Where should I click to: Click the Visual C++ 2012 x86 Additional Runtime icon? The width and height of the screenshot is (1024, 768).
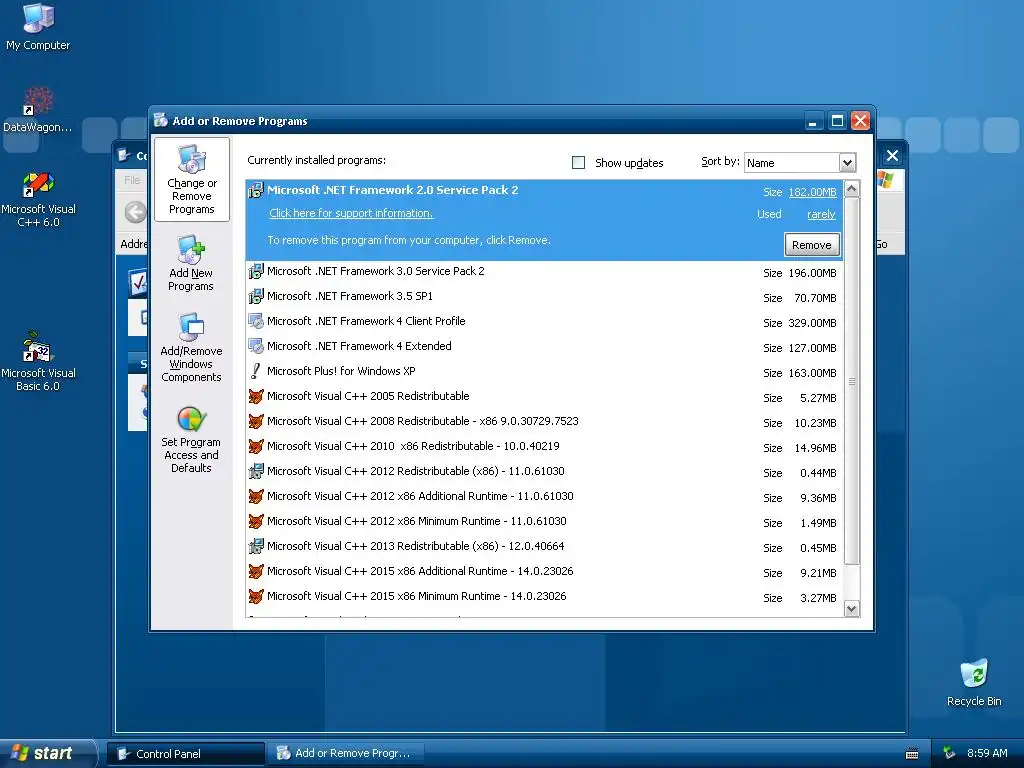tap(256, 496)
